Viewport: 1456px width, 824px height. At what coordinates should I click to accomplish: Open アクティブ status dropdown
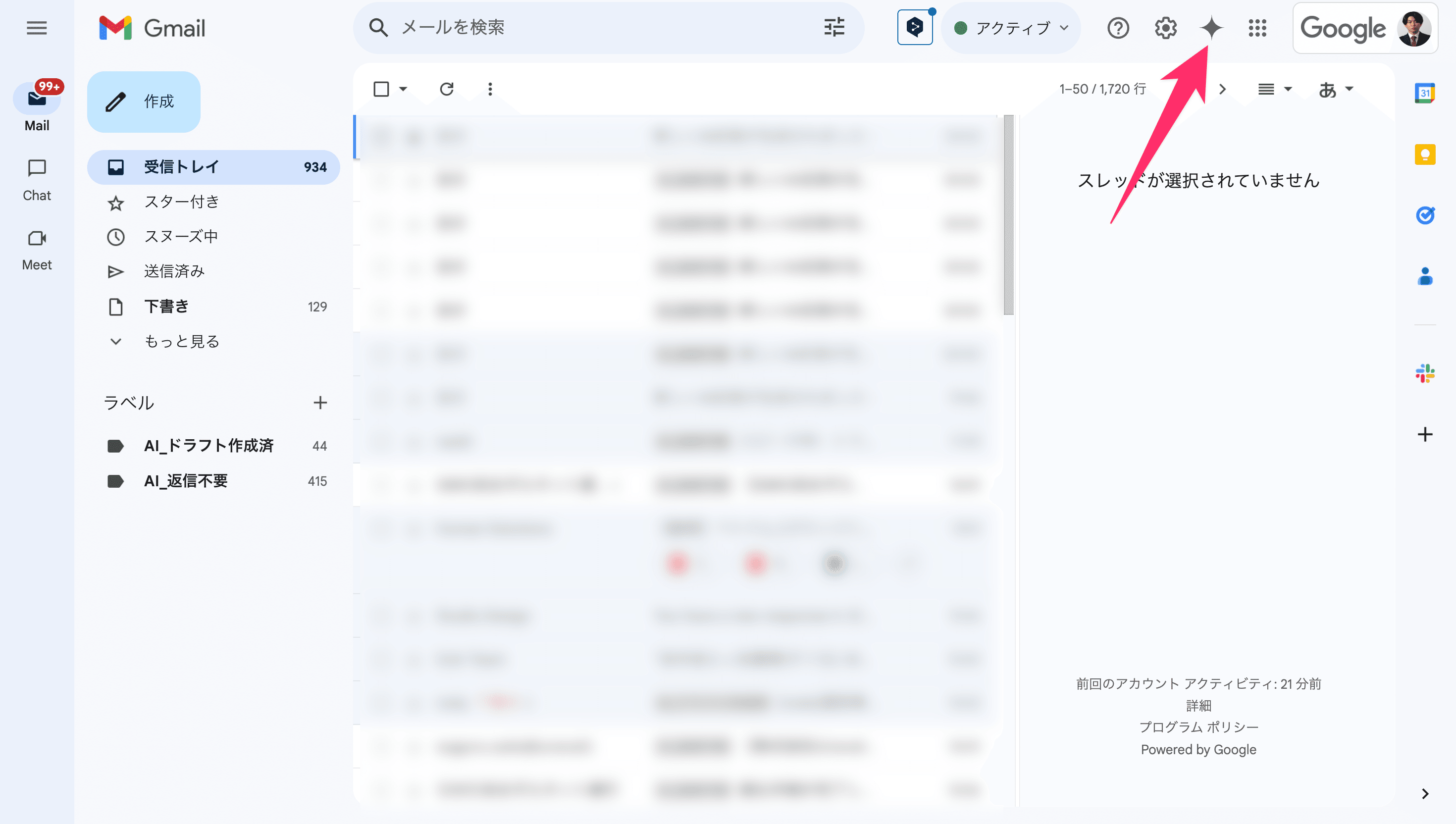(x=1011, y=28)
